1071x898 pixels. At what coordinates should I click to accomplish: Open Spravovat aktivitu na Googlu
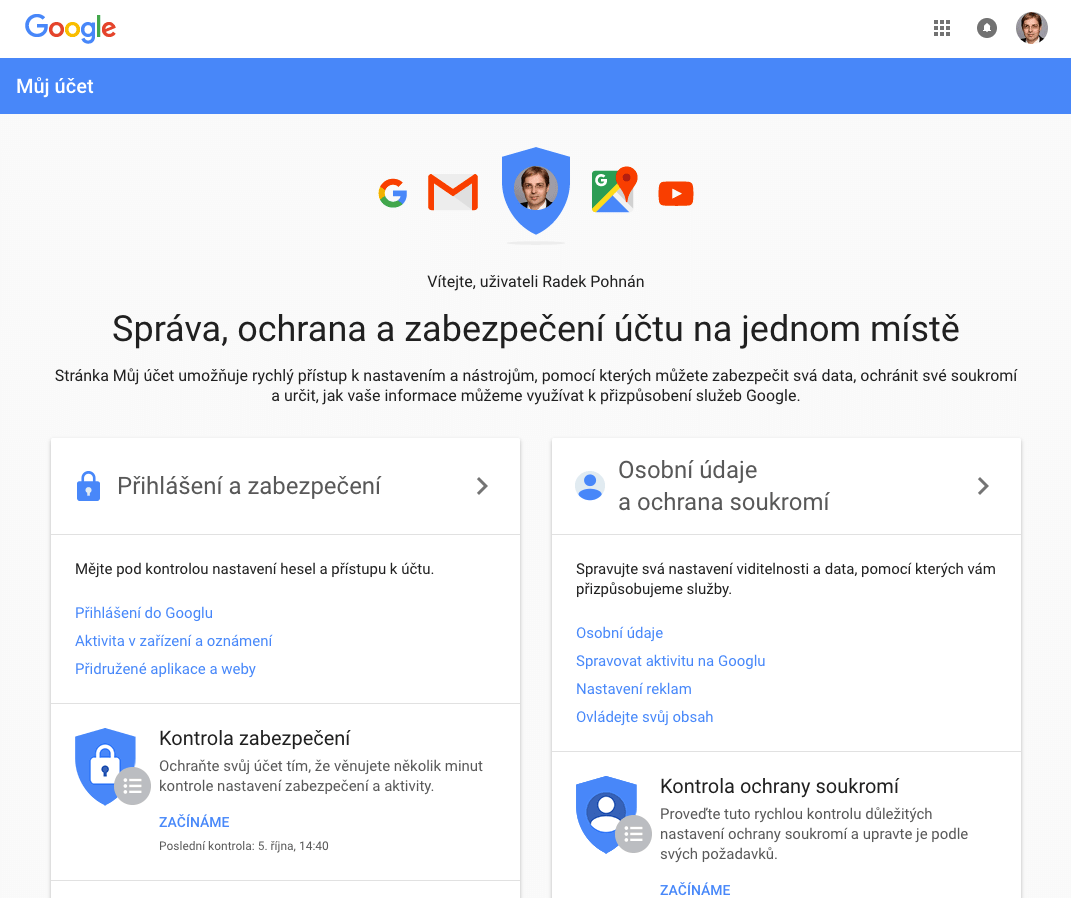click(670, 661)
